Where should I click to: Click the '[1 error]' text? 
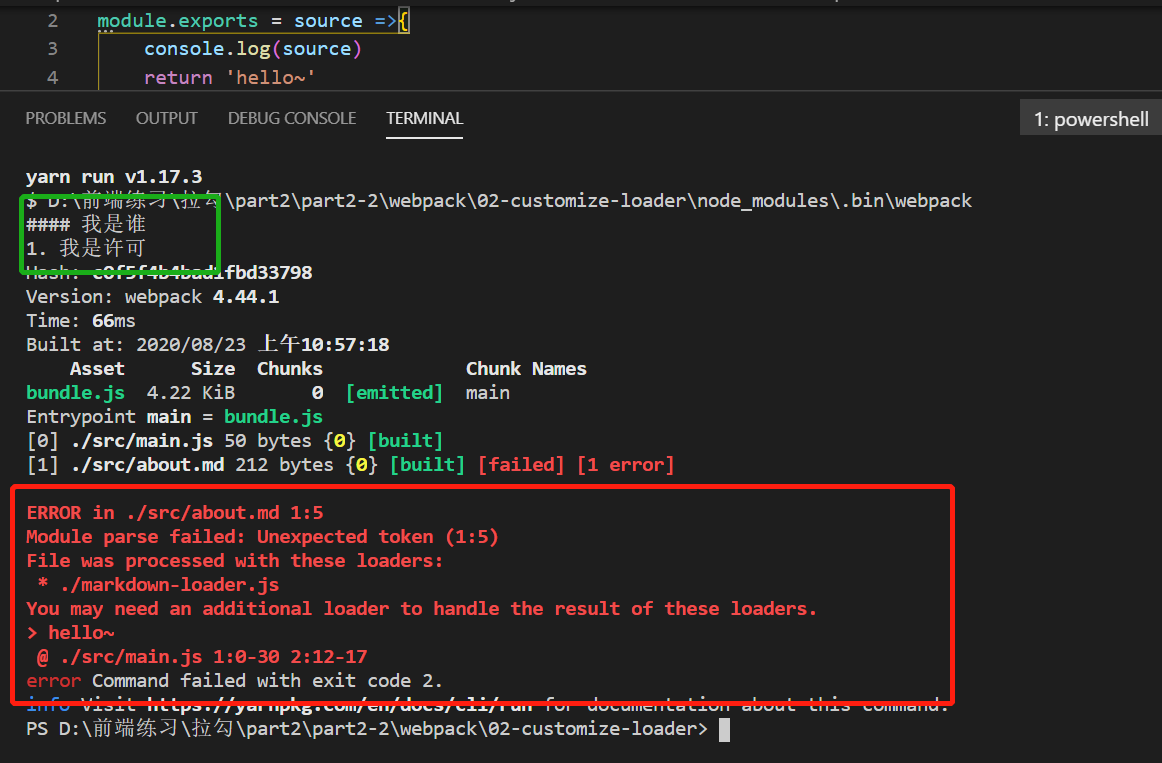coord(625,464)
